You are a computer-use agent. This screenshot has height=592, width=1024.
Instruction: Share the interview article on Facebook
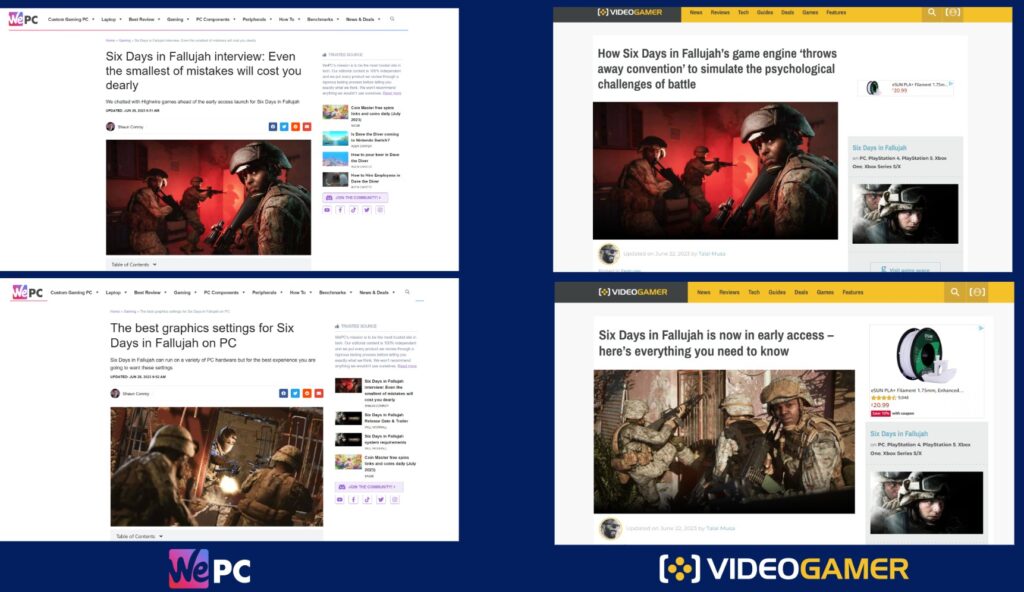[x=272, y=127]
